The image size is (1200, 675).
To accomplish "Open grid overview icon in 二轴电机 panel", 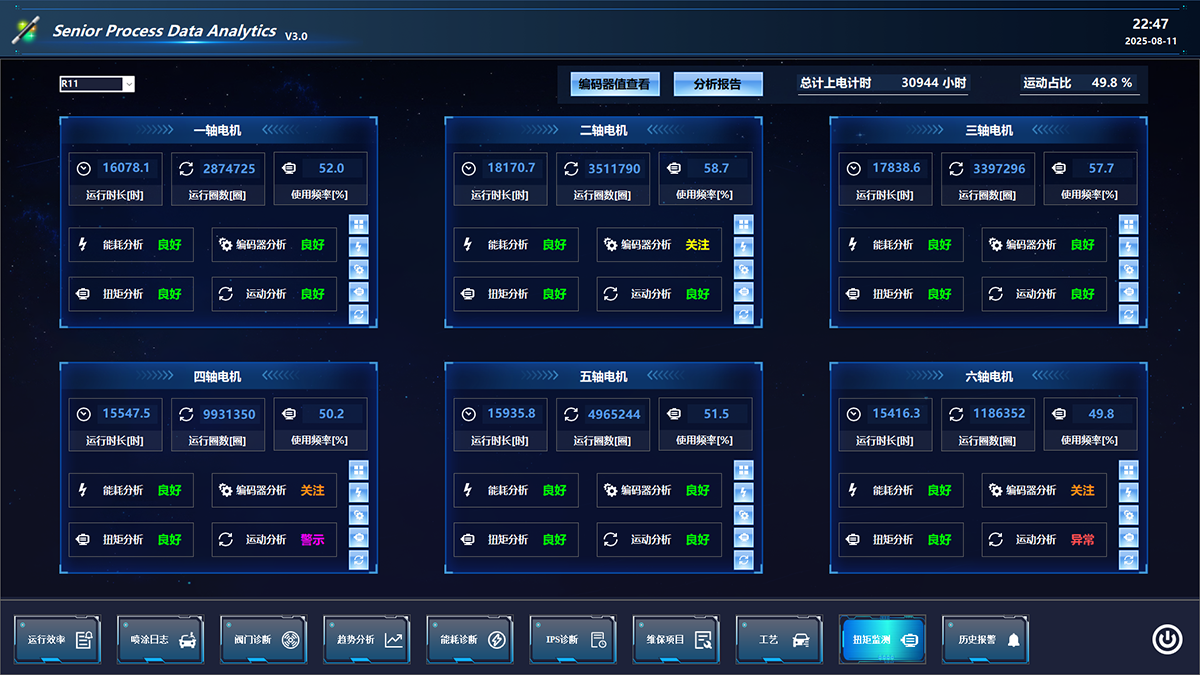I will point(743,225).
